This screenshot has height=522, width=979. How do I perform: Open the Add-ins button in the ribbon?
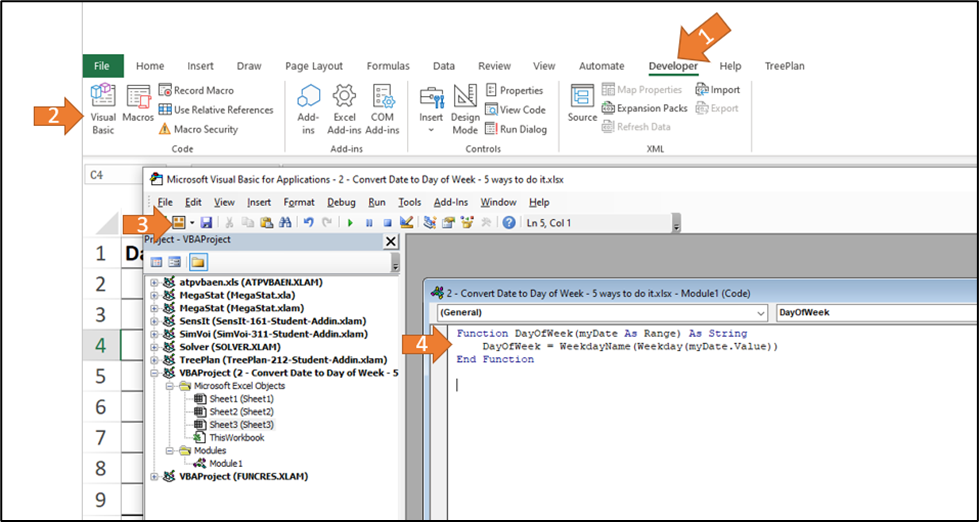coord(308,109)
